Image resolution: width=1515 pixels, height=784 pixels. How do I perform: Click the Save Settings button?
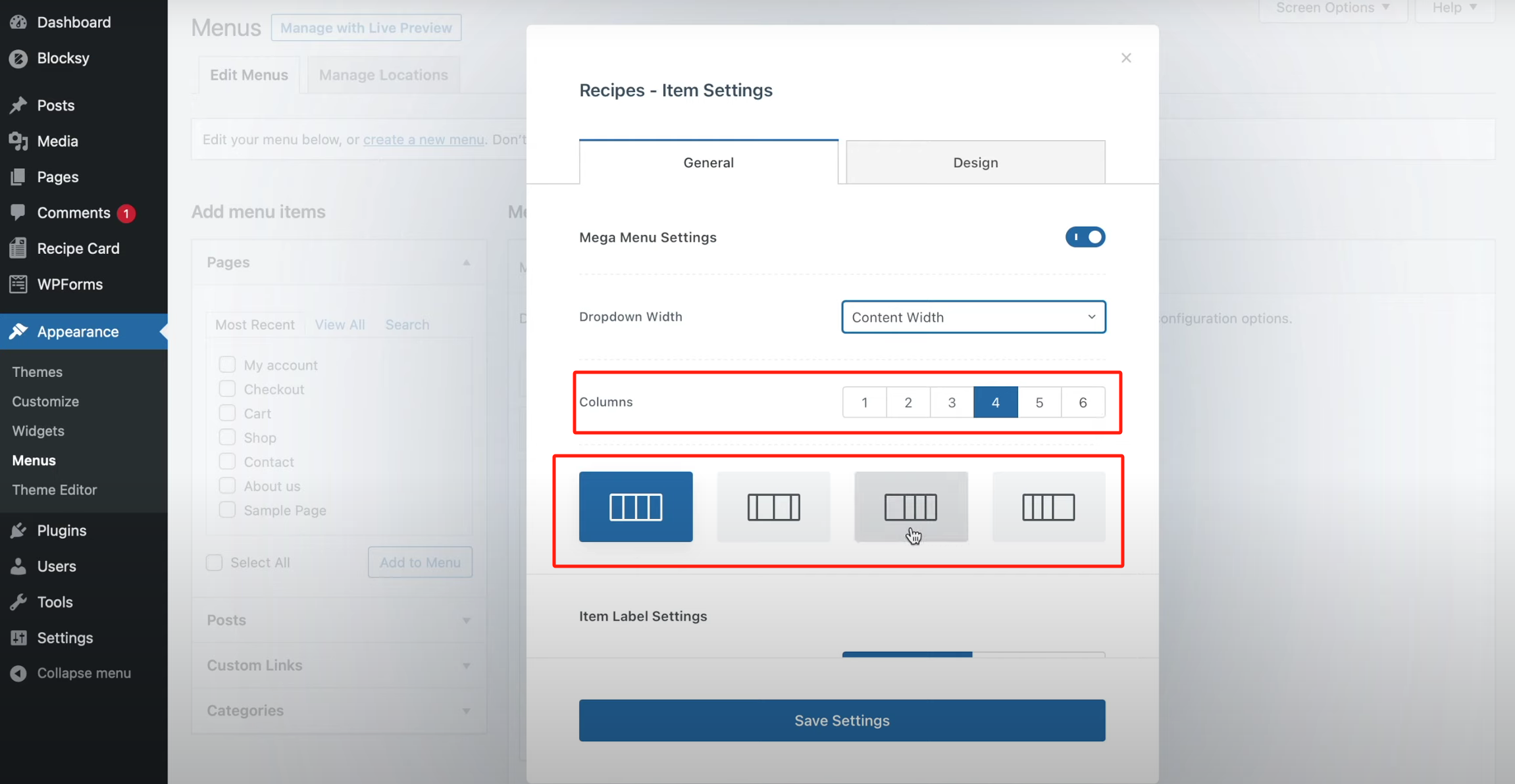tap(842, 720)
